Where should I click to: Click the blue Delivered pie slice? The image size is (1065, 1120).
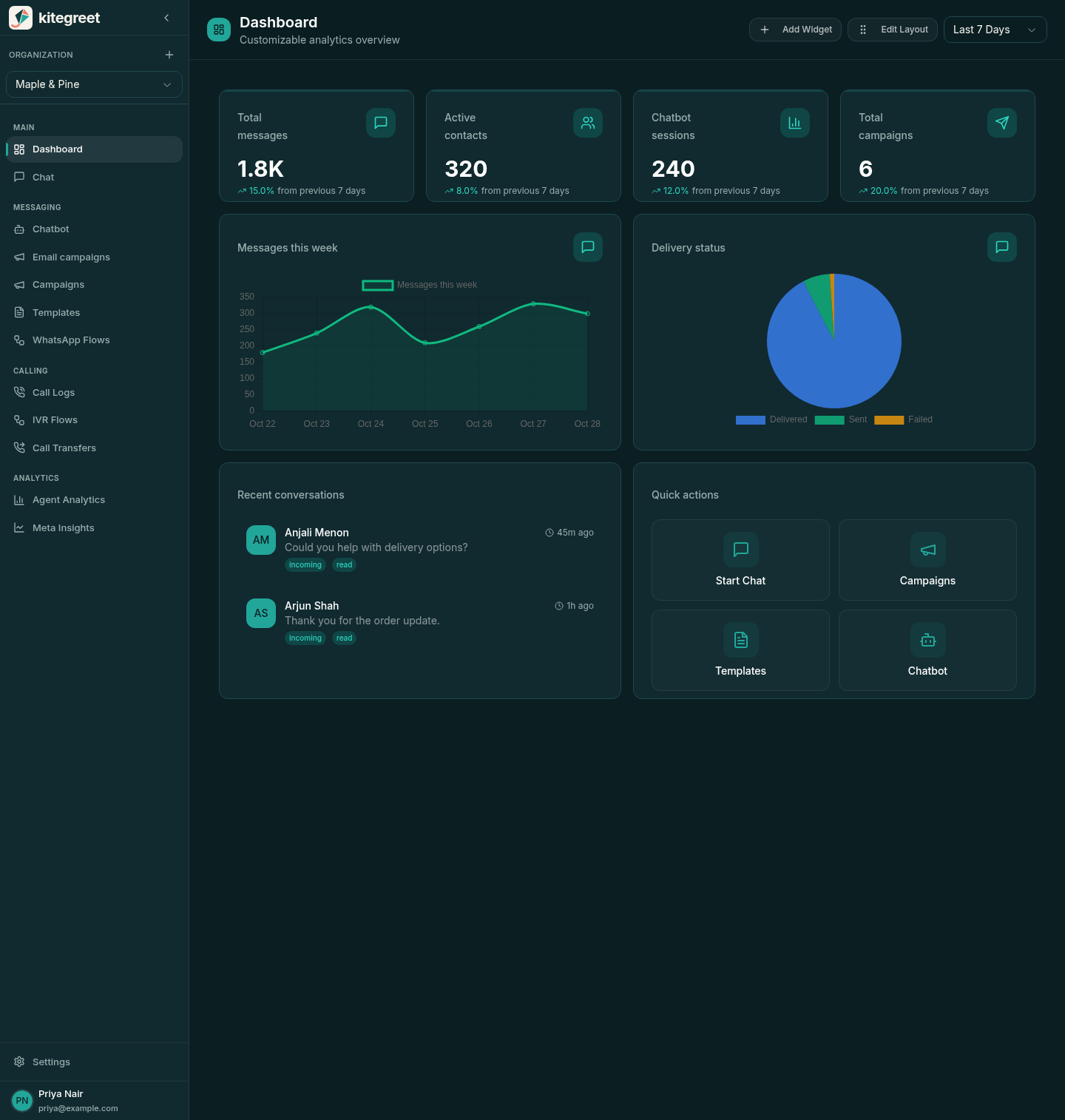(834, 355)
